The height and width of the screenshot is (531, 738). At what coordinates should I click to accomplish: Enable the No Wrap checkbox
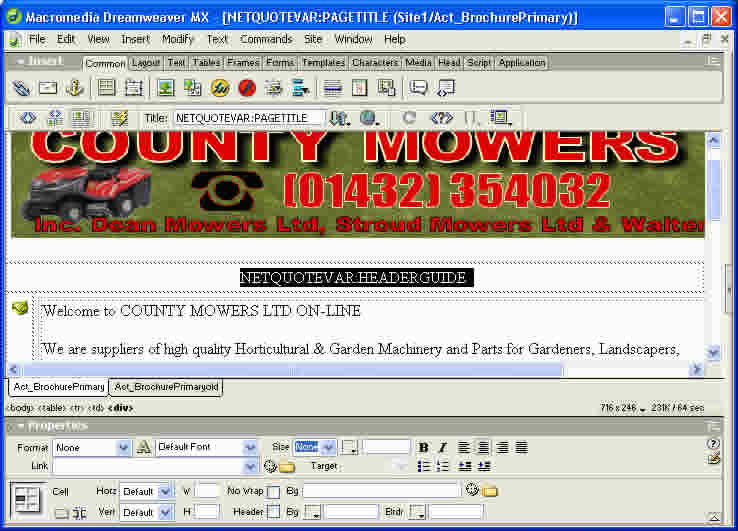click(x=273, y=492)
